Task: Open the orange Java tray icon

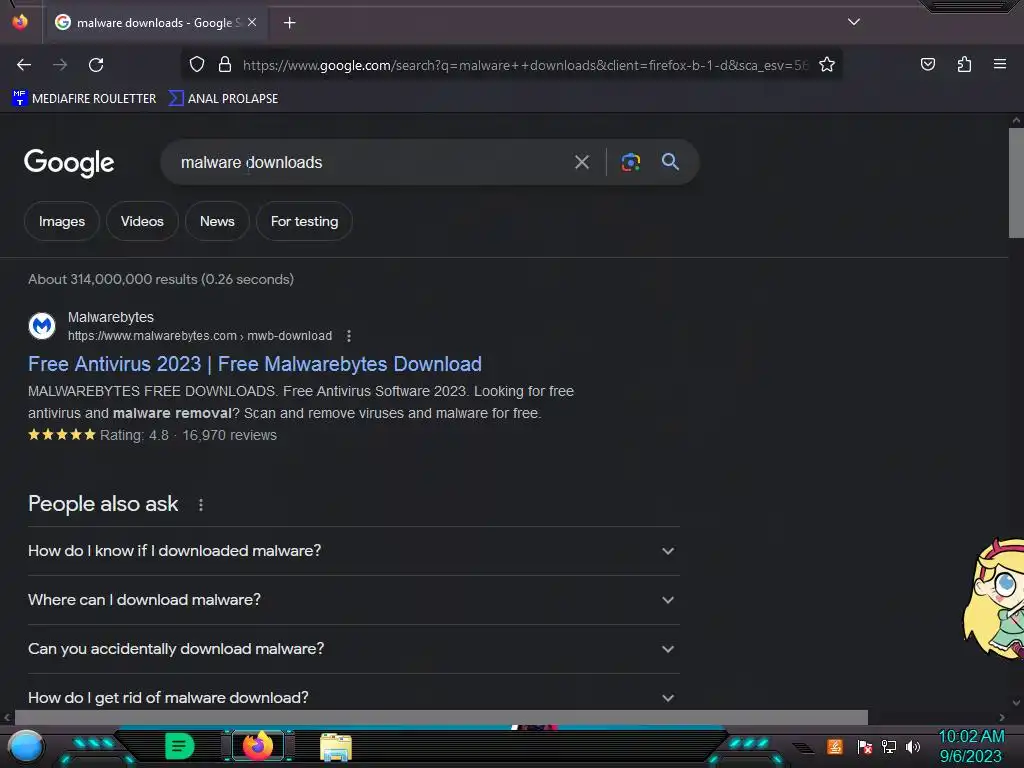Action: pyautogui.click(x=835, y=746)
